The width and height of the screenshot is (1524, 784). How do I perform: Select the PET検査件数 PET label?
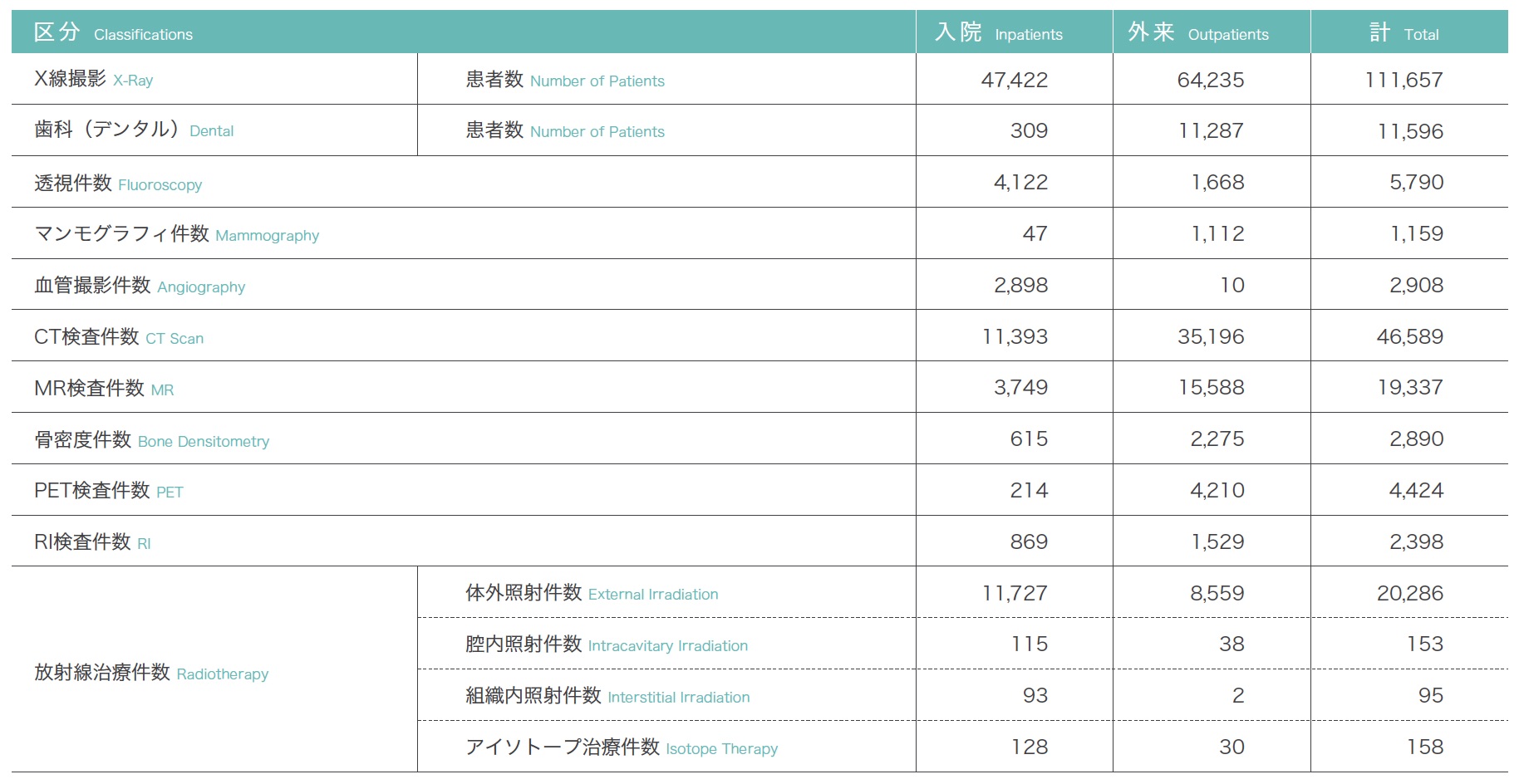(x=109, y=491)
